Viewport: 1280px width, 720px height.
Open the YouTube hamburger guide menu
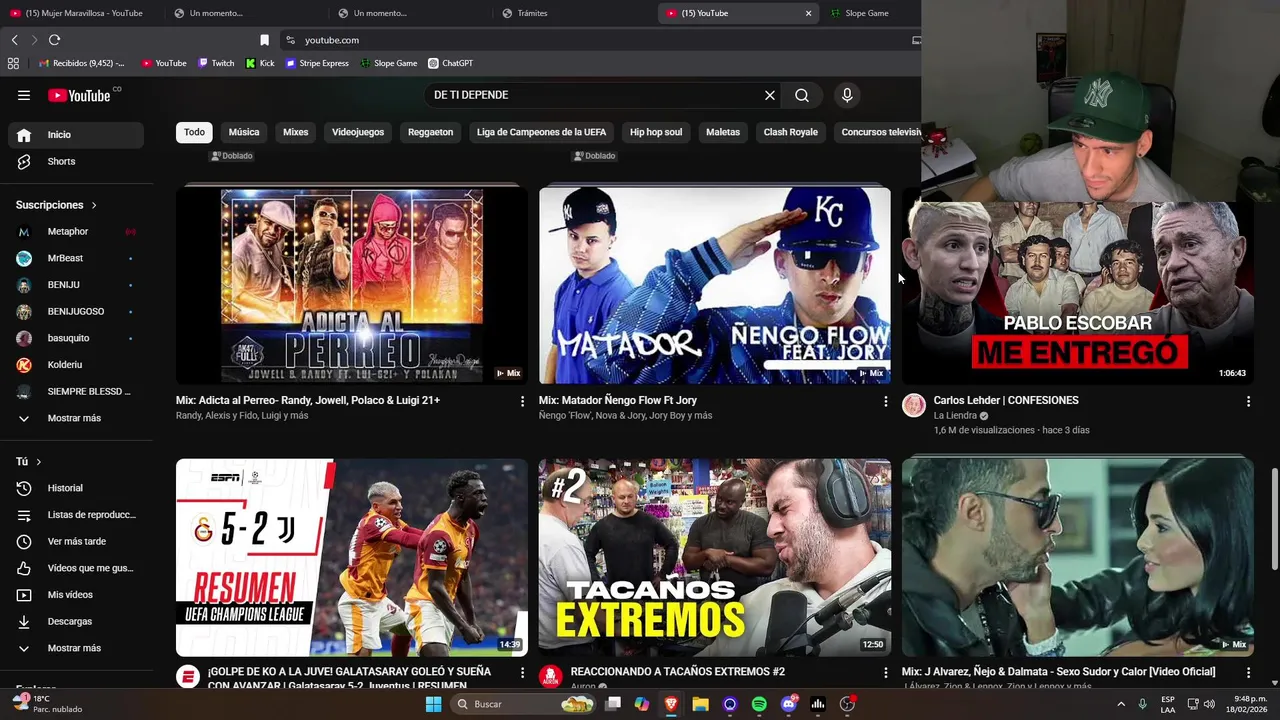click(24, 95)
